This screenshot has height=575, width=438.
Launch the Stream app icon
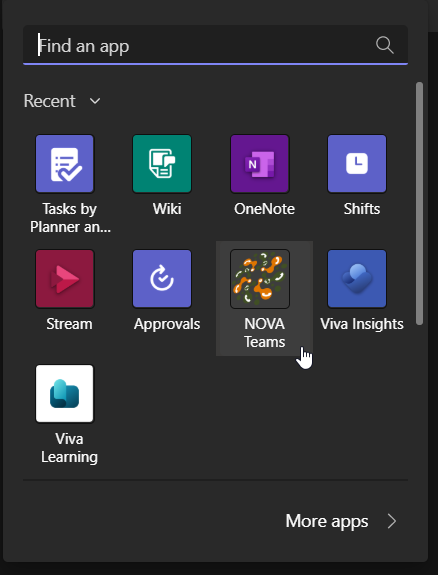click(x=65, y=279)
